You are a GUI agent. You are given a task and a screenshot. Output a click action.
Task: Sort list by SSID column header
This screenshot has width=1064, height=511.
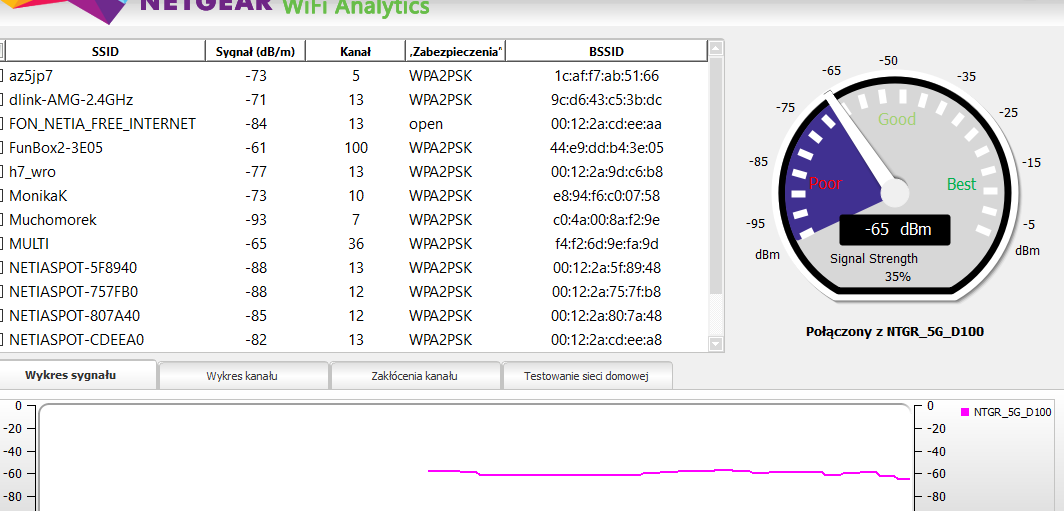click(104, 51)
